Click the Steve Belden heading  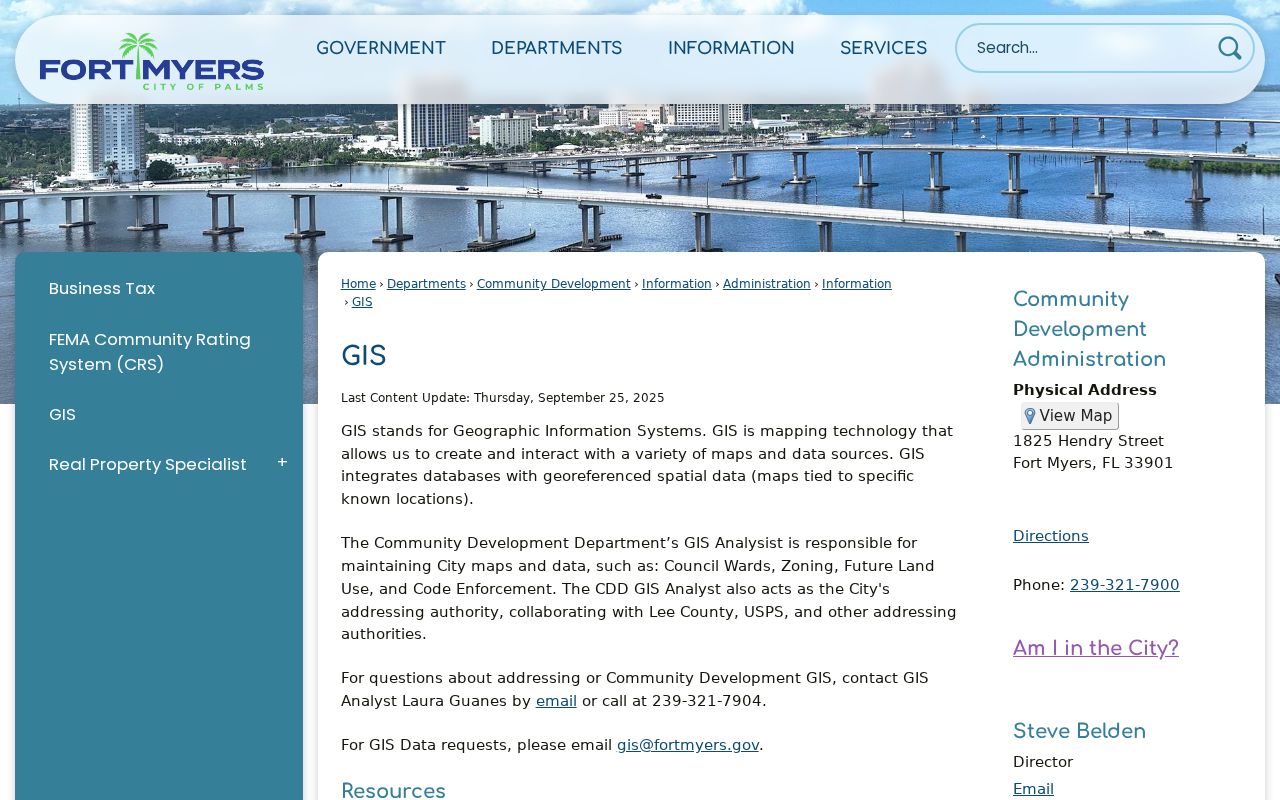[1080, 731]
